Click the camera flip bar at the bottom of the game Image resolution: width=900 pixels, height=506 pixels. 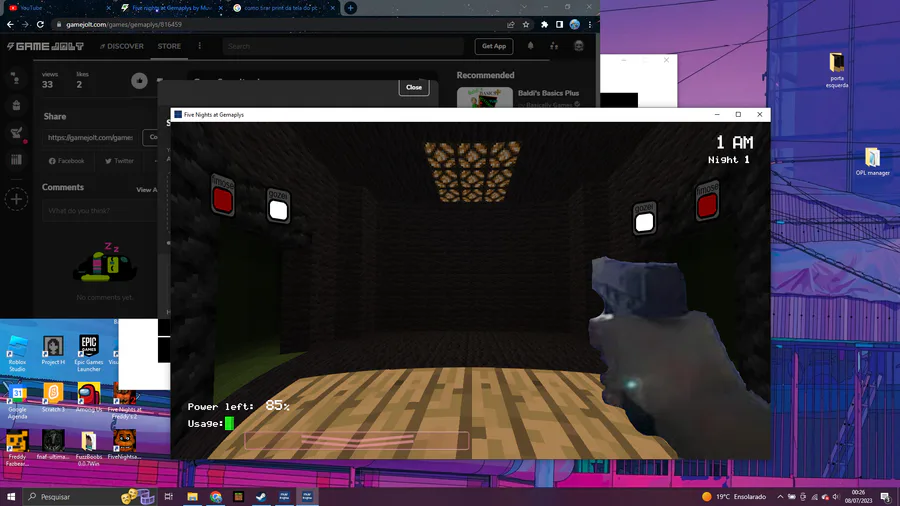coord(356,441)
